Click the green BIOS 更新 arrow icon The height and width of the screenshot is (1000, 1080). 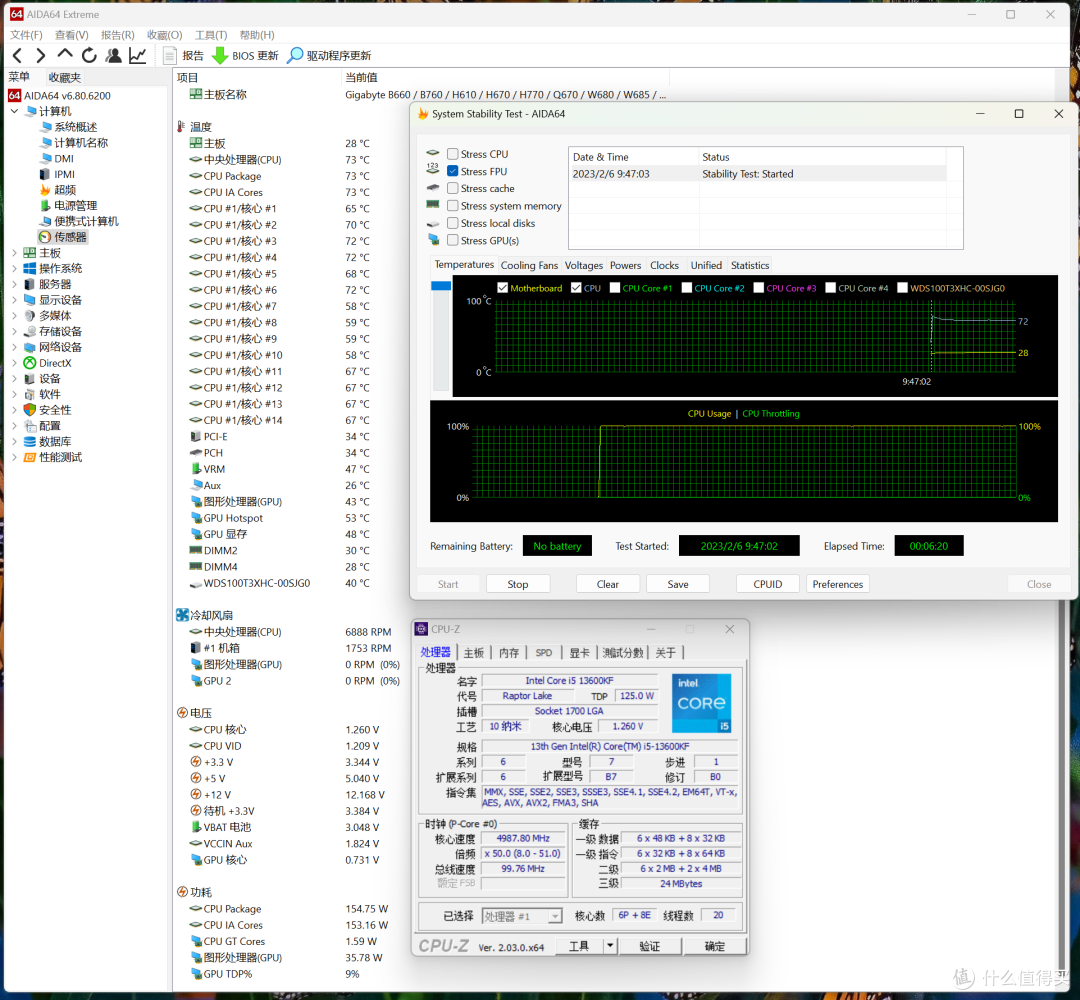pyautogui.click(x=220, y=55)
